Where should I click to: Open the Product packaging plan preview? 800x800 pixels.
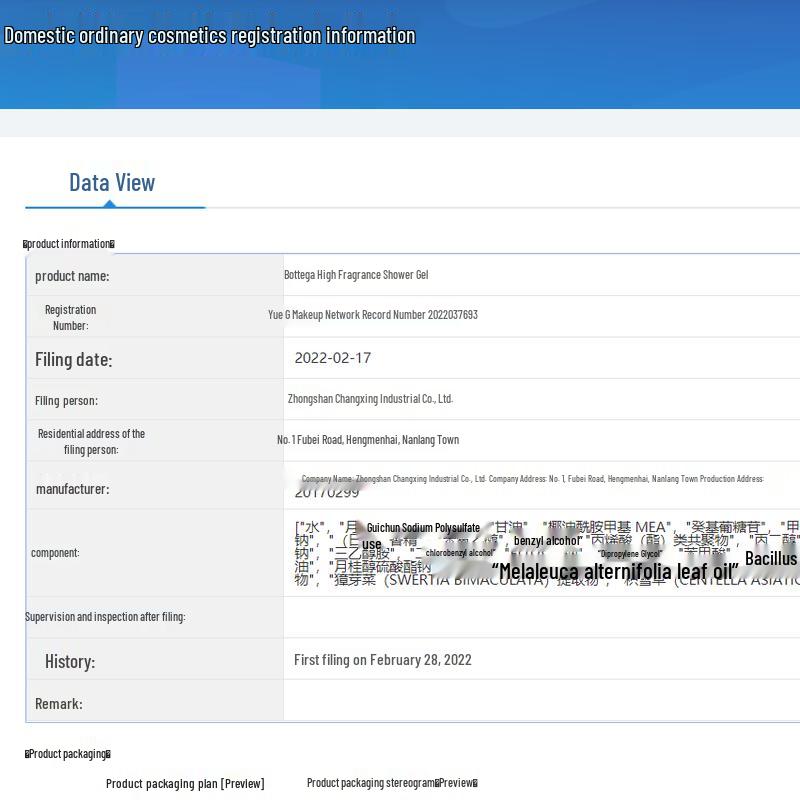tap(185, 784)
